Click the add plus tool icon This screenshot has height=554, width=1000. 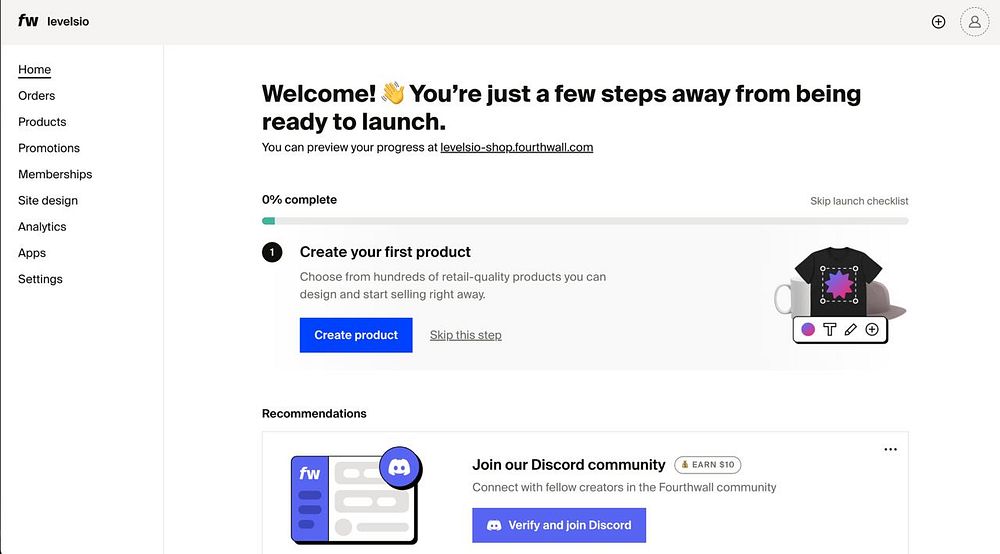pos(872,329)
